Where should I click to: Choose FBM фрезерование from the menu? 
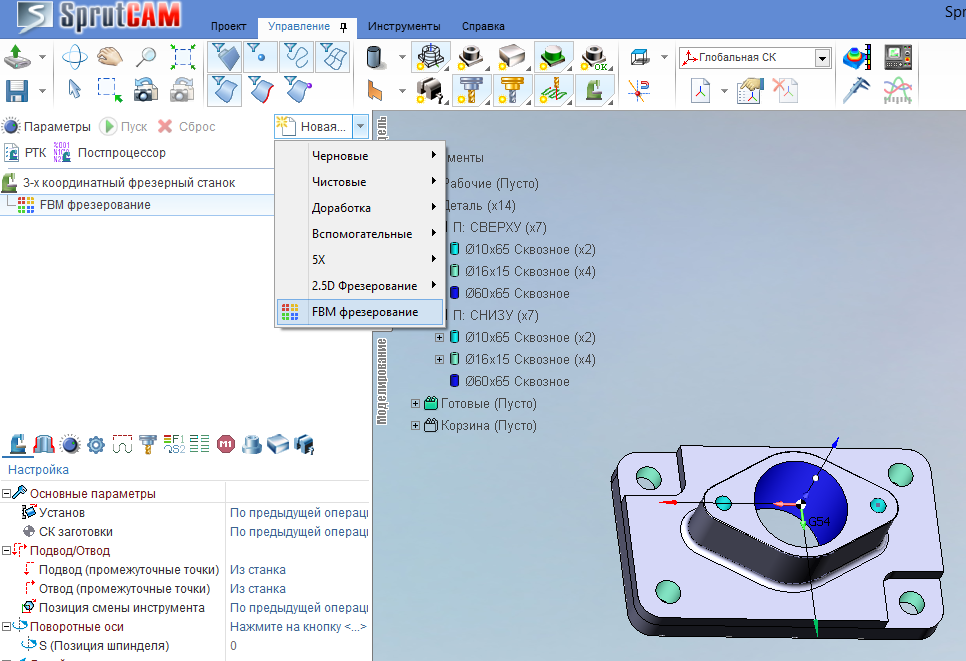tap(360, 312)
